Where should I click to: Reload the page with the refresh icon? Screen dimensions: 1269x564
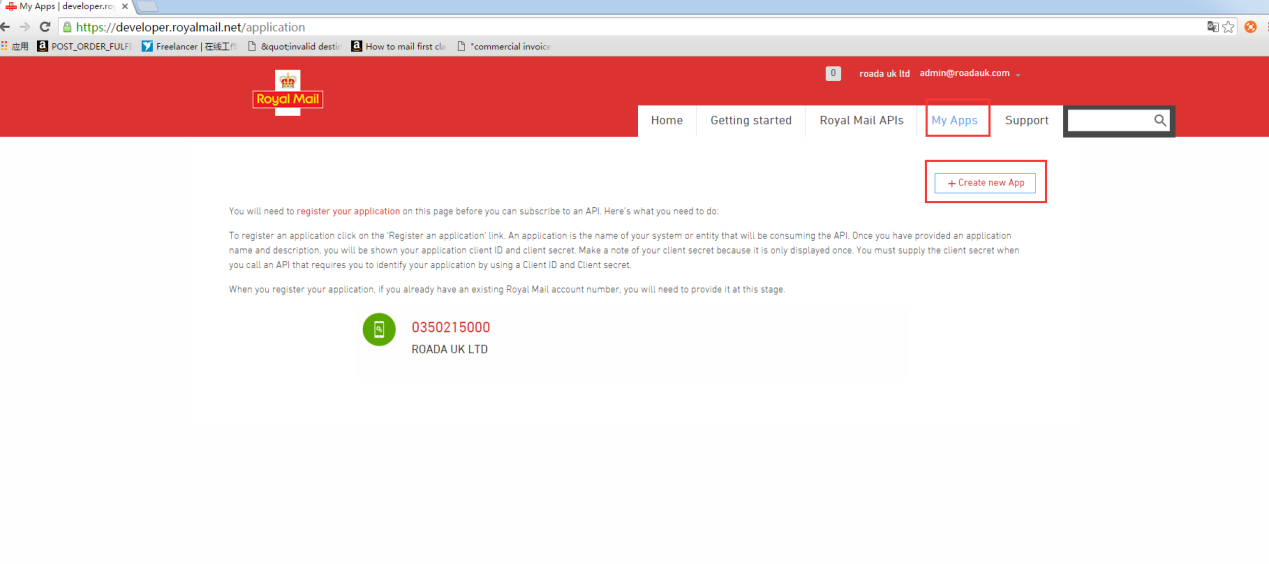pyautogui.click(x=45, y=27)
